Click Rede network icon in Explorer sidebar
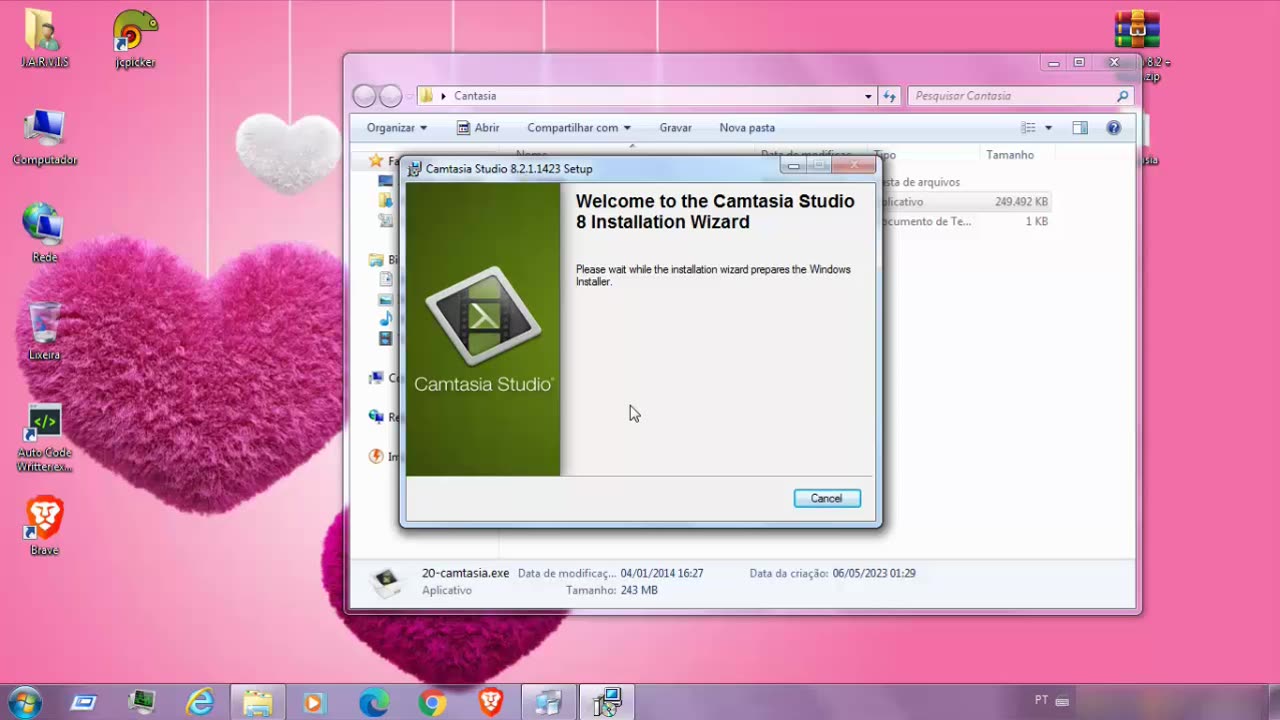 tap(376, 417)
